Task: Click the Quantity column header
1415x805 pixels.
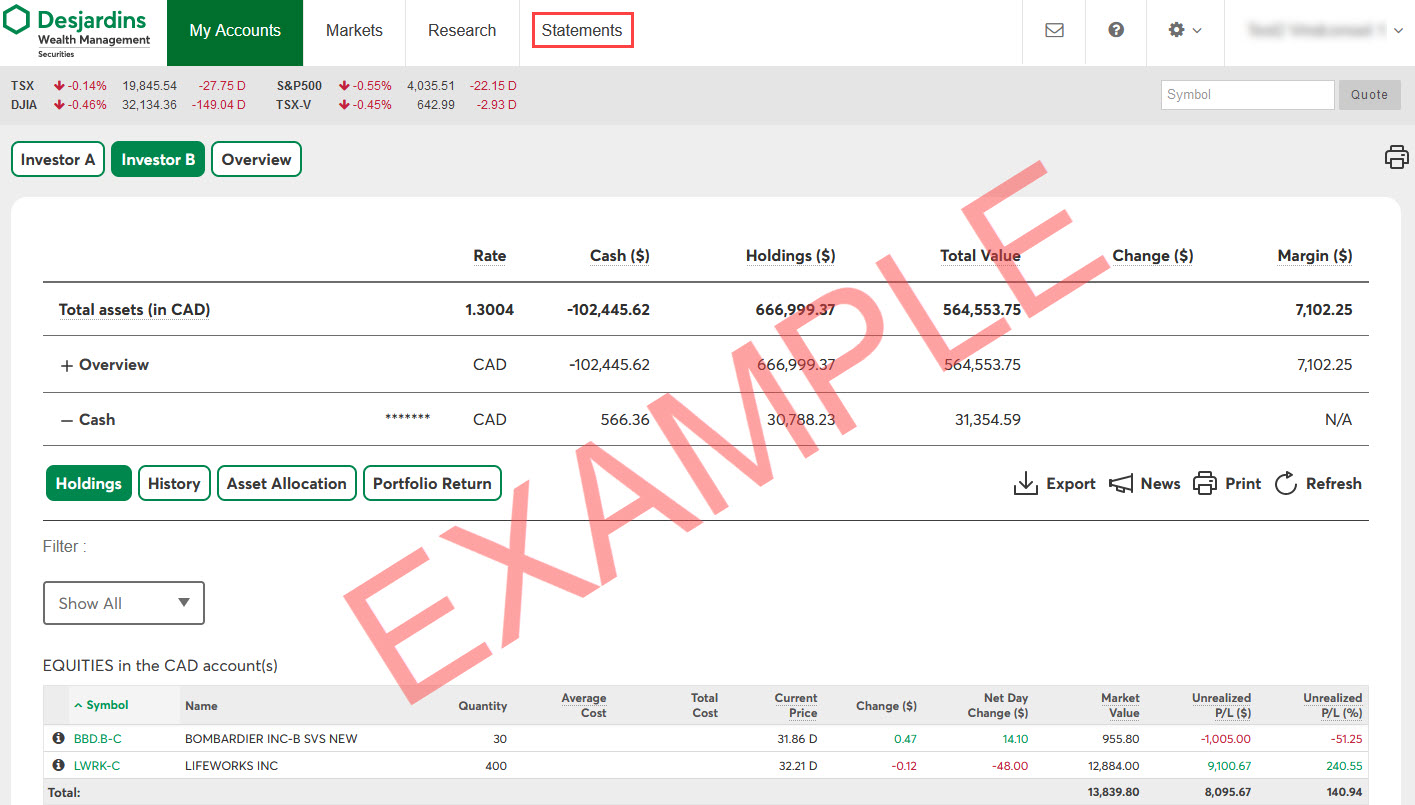Action: tap(483, 706)
